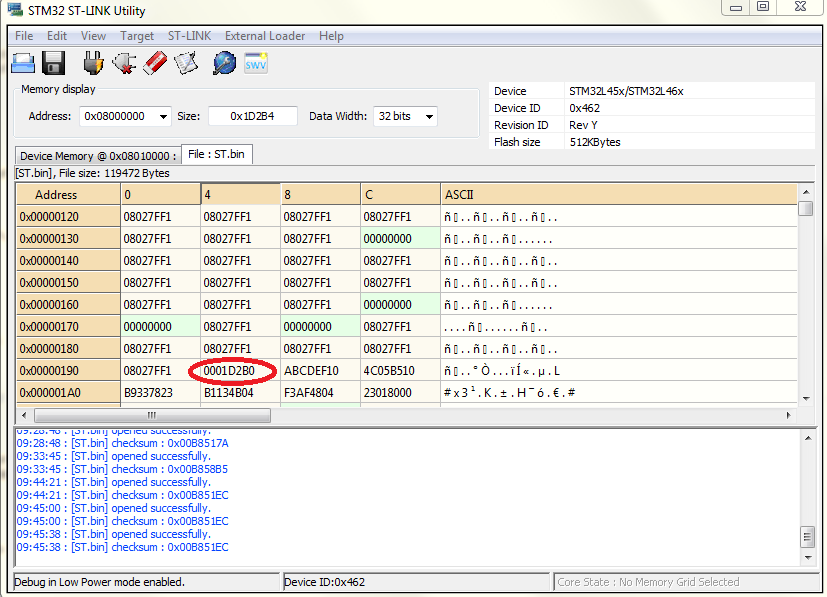Click the address row 0x00000130
827x597 pixels.
click(x=69, y=239)
